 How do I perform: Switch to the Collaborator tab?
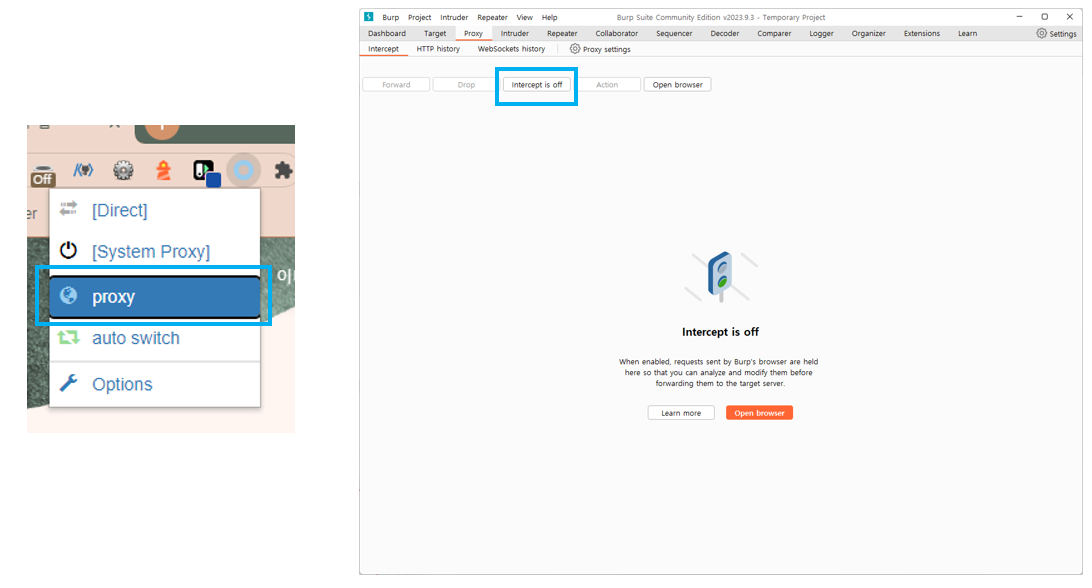coord(616,33)
